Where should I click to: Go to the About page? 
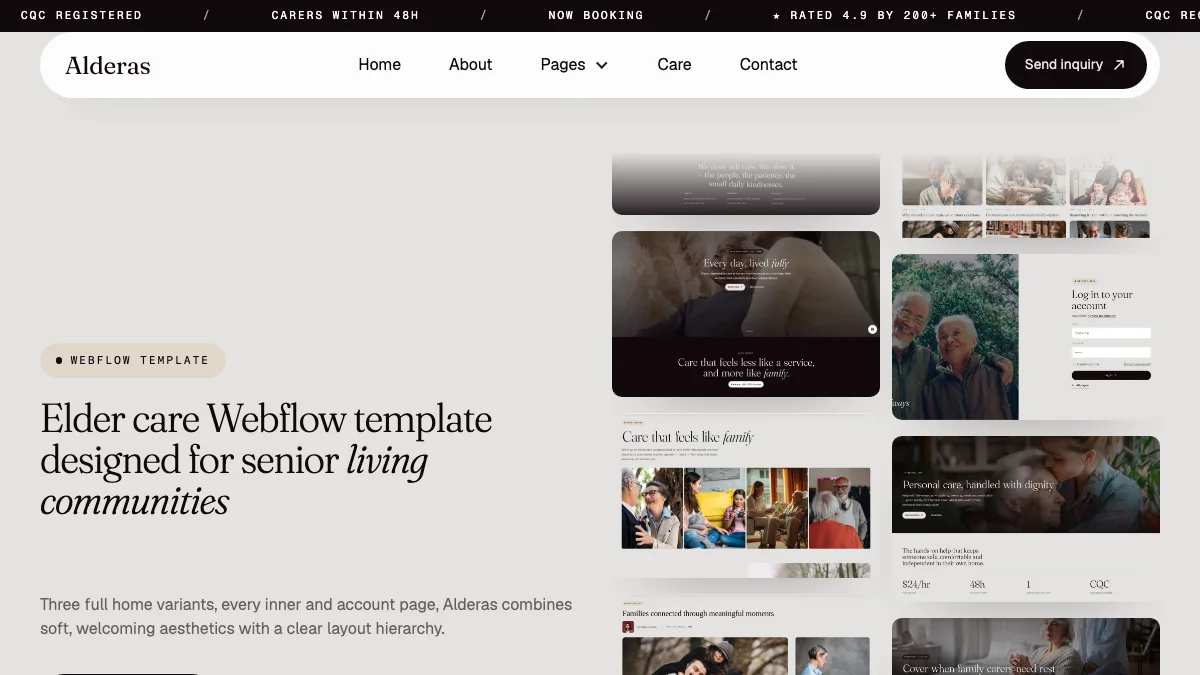coord(470,64)
